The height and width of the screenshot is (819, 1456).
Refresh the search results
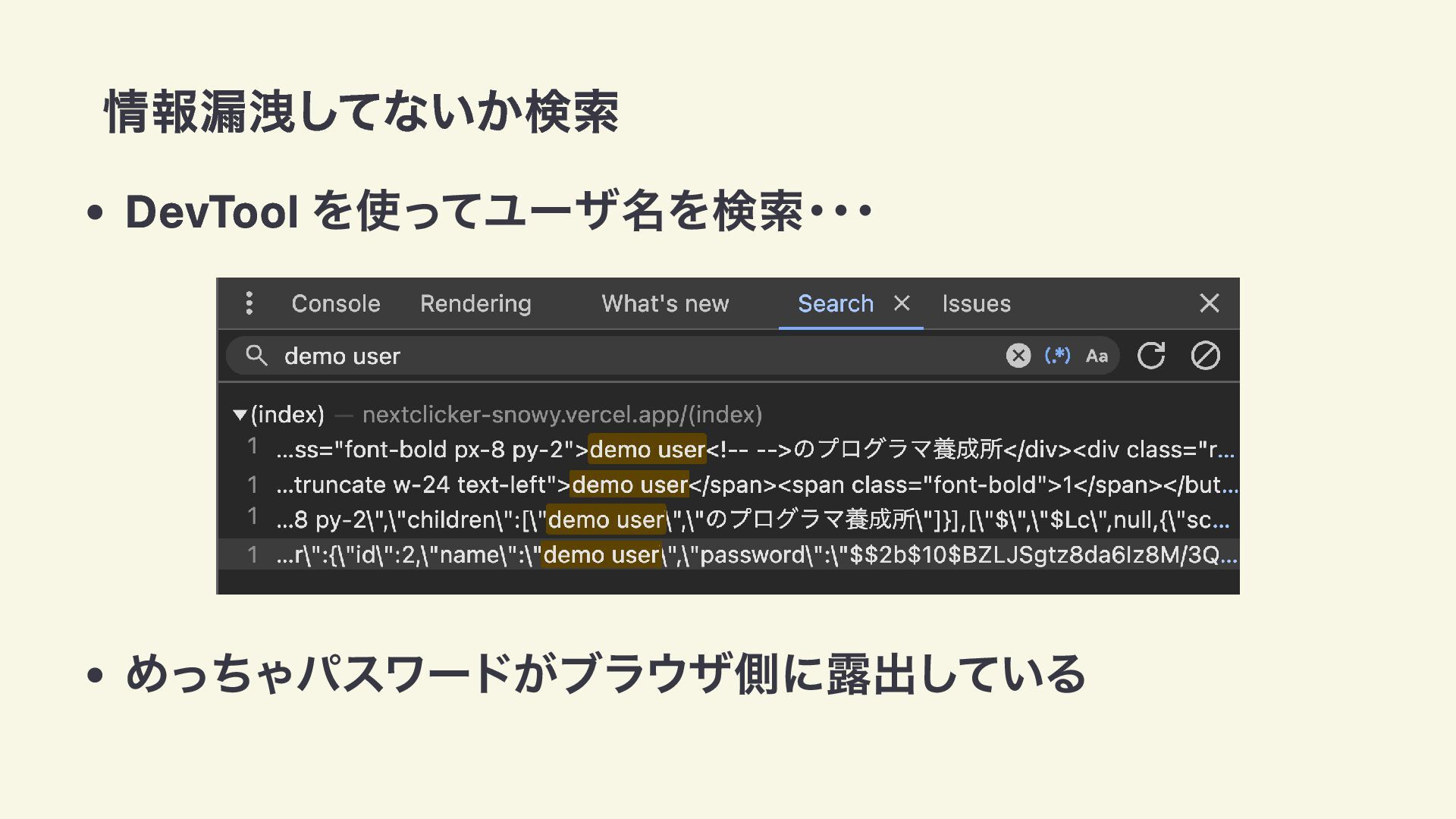(x=1150, y=356)
